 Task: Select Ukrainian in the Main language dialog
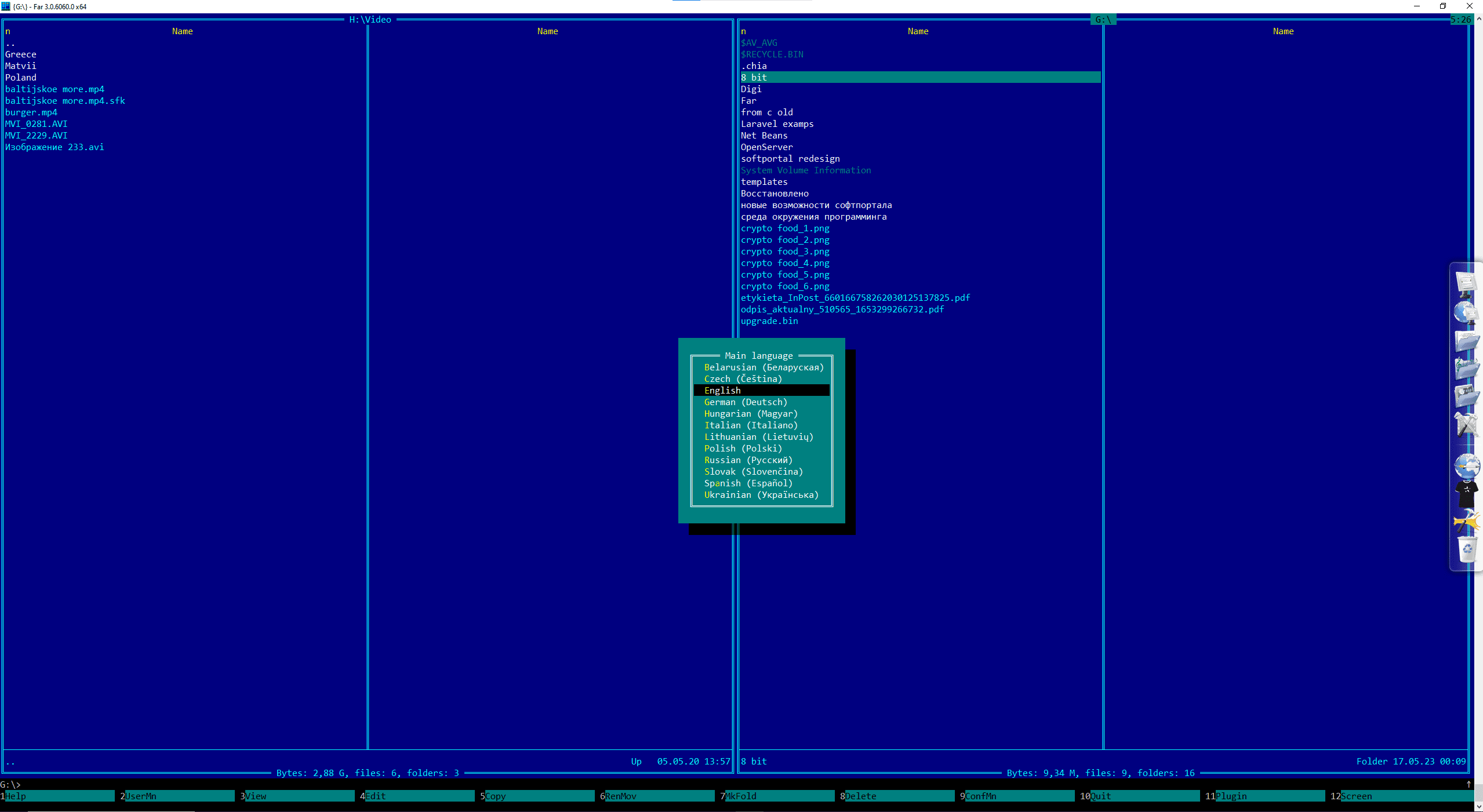pos(761,494)
